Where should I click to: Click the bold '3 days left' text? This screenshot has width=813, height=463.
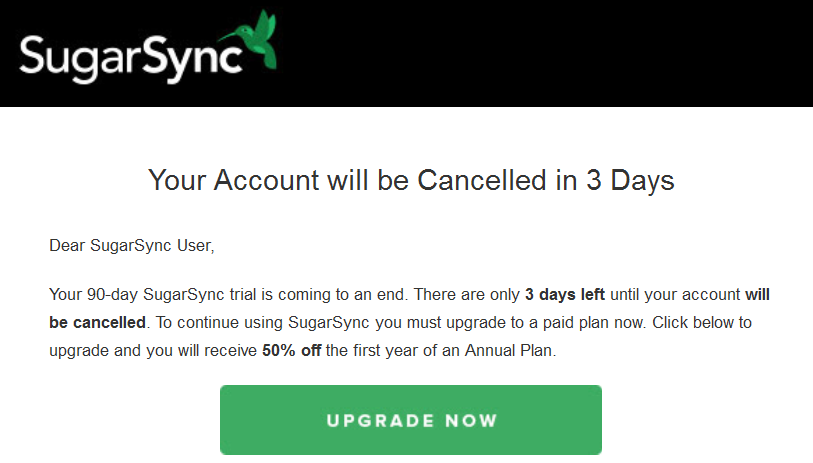click(x=565, y=294)
